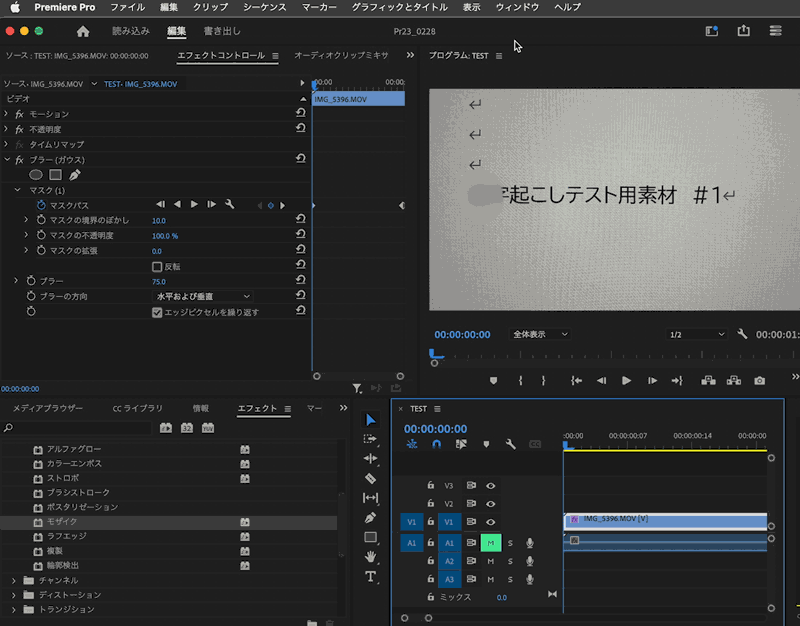Viewport: 800px width, 626px height.
Task: Open quick export share icon
Action: pyautogui.click(x=744, y=31)
